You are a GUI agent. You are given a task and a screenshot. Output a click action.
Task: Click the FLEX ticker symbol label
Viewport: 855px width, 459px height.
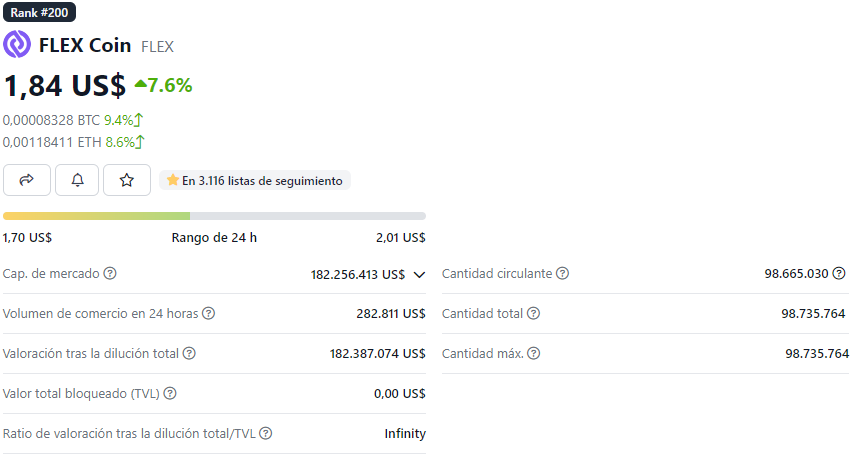[x=157, y=46]
